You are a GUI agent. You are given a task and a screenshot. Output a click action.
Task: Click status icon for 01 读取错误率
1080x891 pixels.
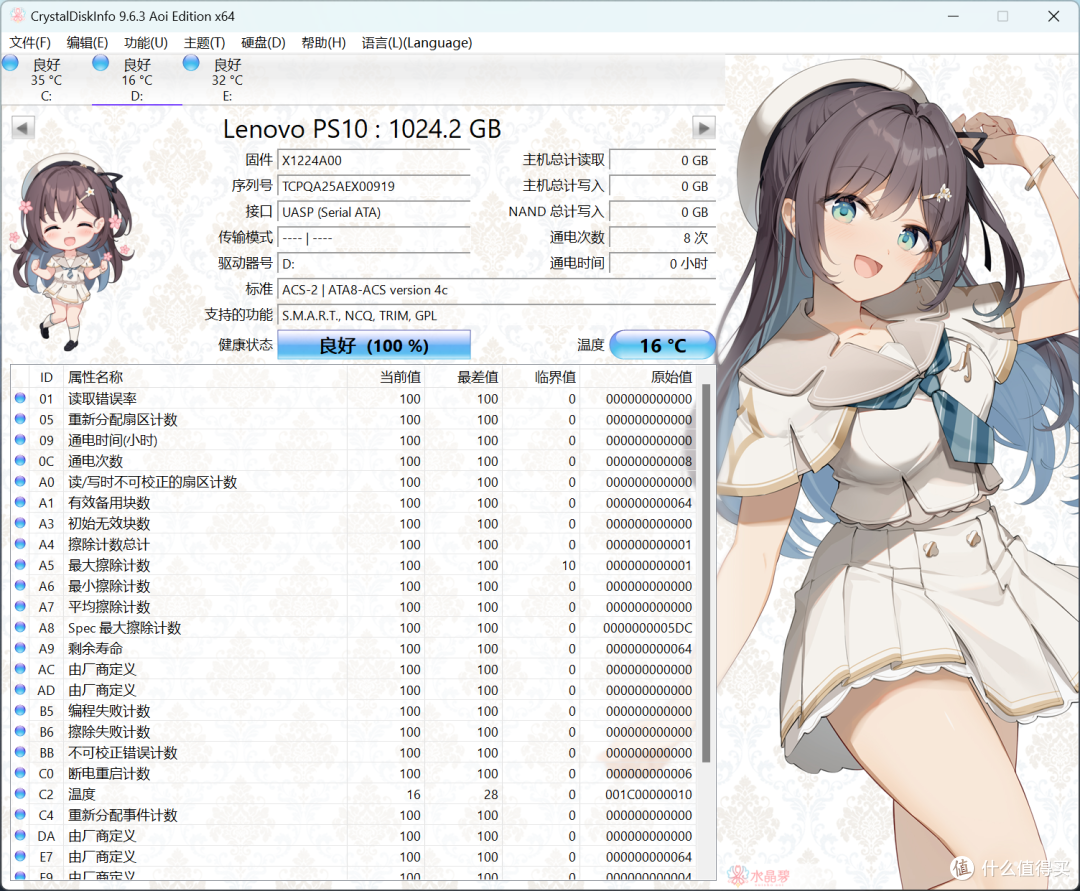[x=20, y=398]
